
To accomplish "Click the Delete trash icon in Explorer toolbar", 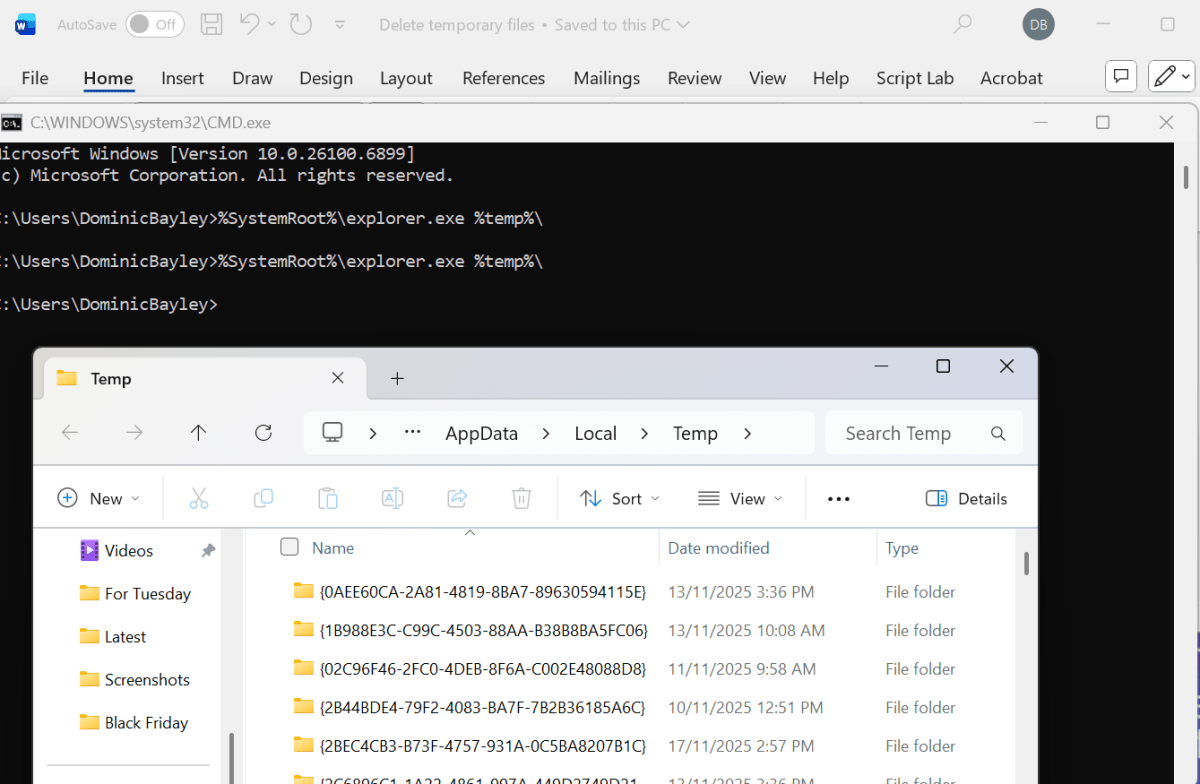I will point(521,498).
